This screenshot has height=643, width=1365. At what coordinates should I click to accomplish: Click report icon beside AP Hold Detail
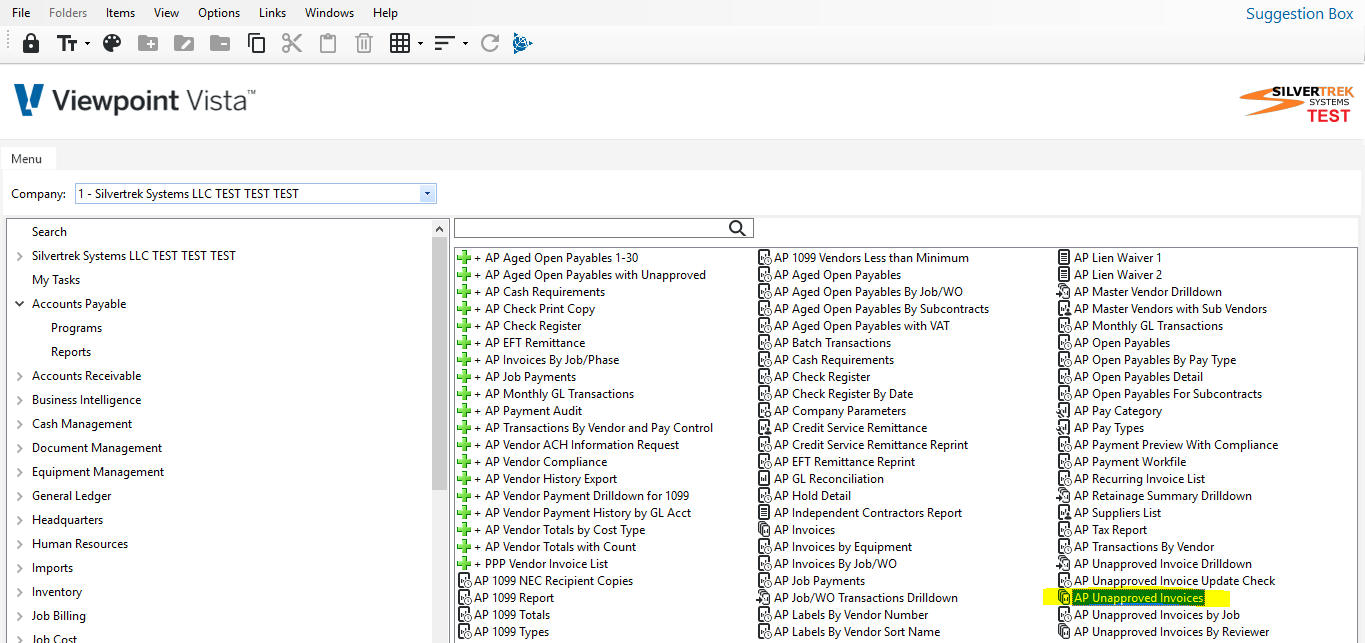tap(765, 496)
